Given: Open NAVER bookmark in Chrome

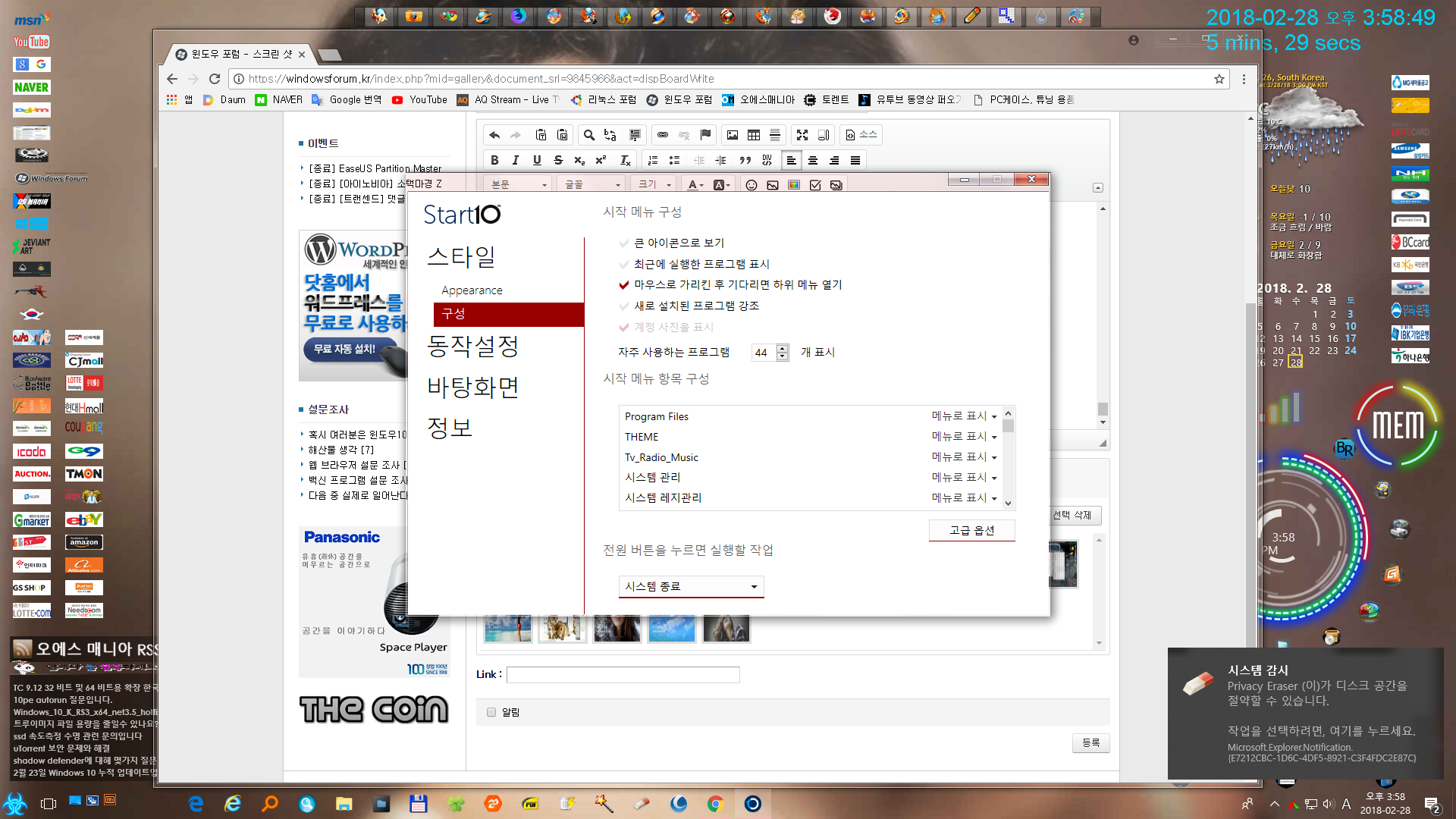Looking at the screenshot, I should point(279,100).
